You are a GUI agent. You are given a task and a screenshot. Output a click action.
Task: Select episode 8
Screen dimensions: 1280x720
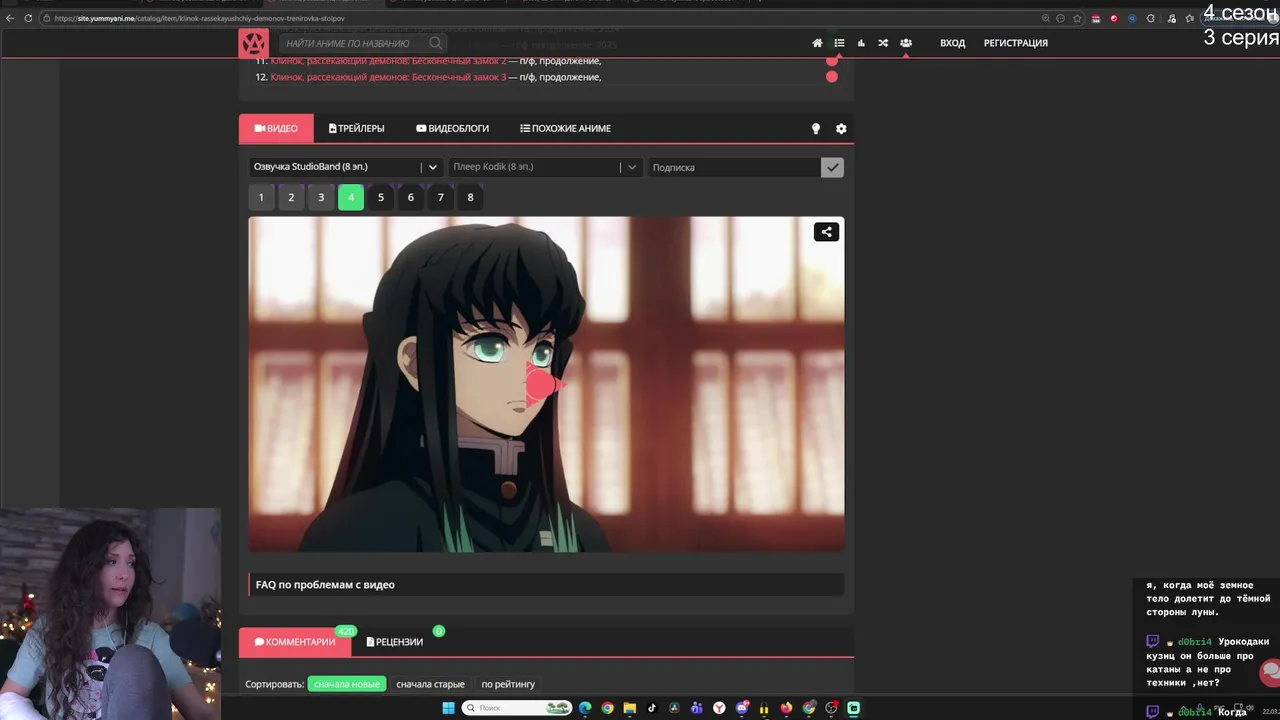click(x=470, y=197)
